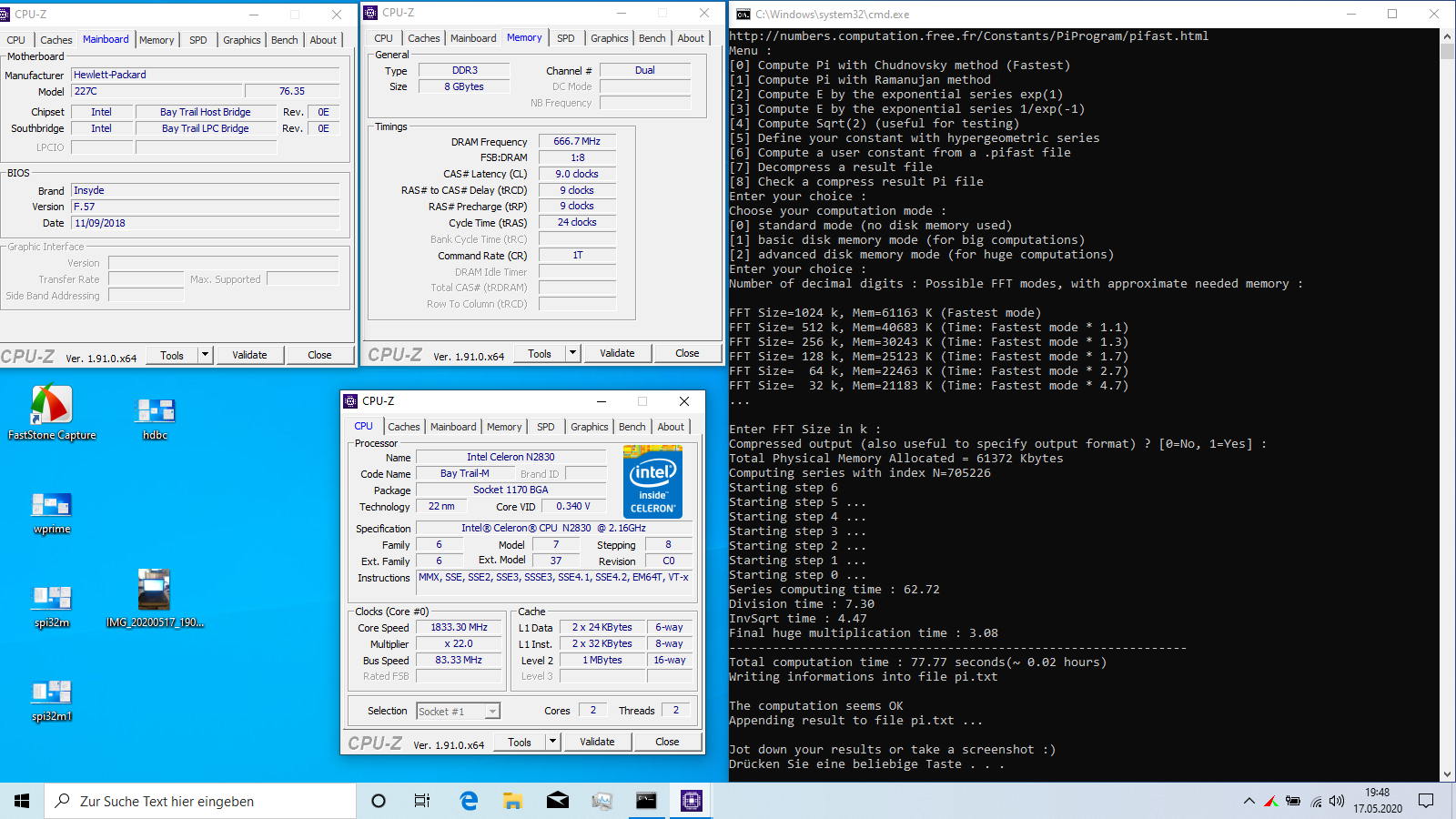Open Tools dropdown arrow in Memory CPU-Z window
This screenshot has width=1456, height=819.
tap(573, 353)
